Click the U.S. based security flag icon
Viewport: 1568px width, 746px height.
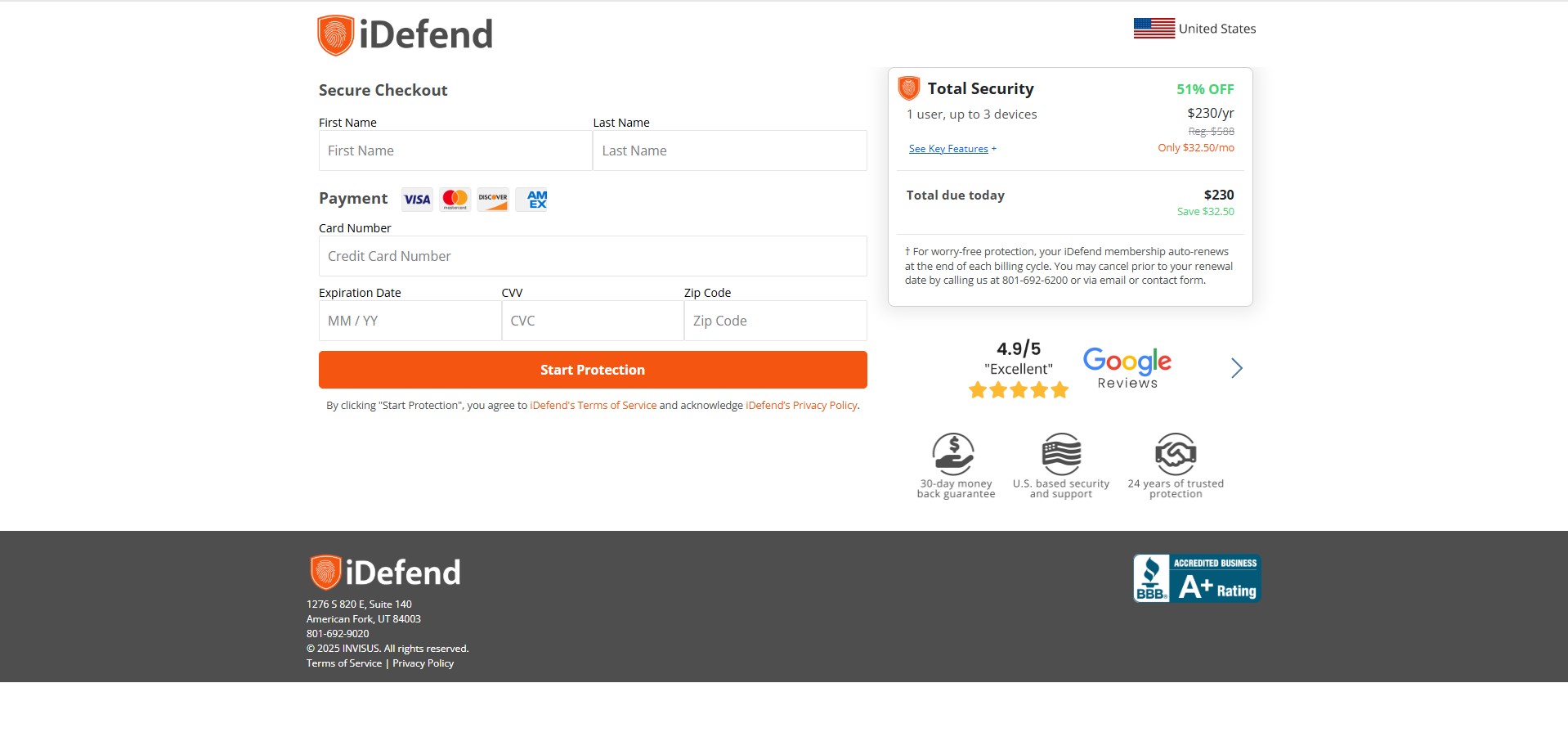point(1061,454)
